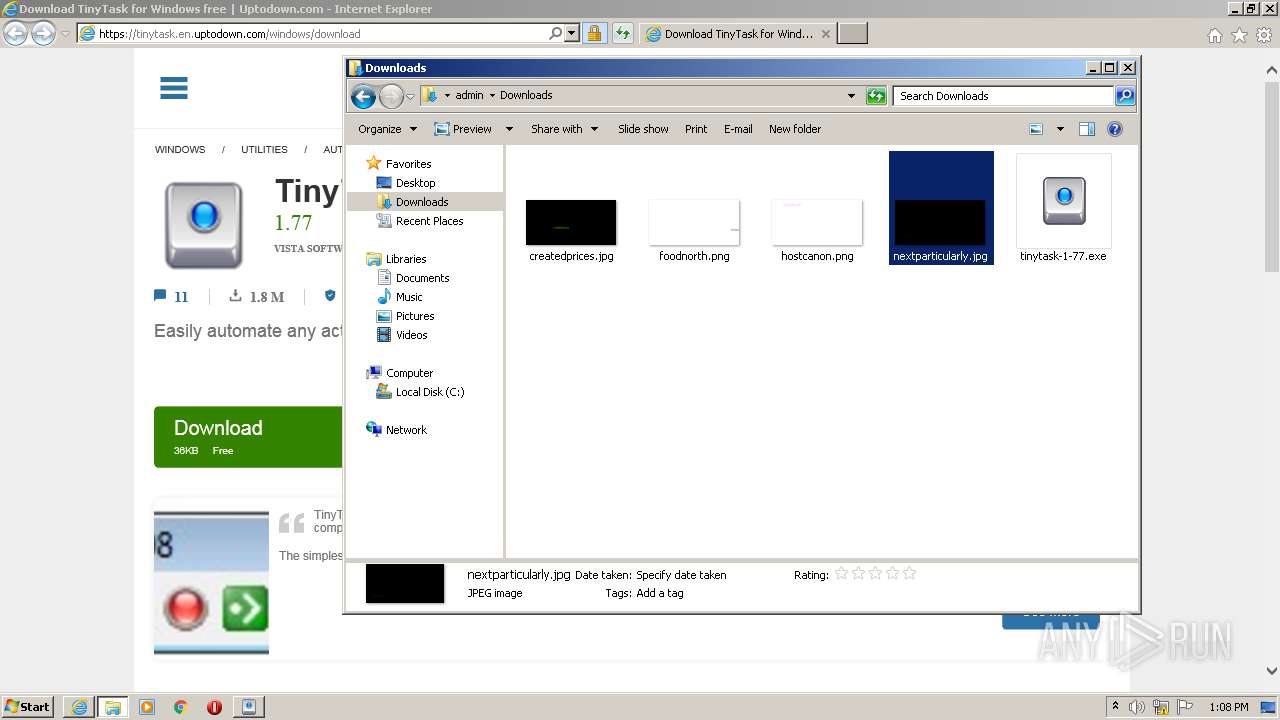Screen dimensions: 1280x720
Task: Click 'admin' in the address breadcrumb
Action: (469, 96)
